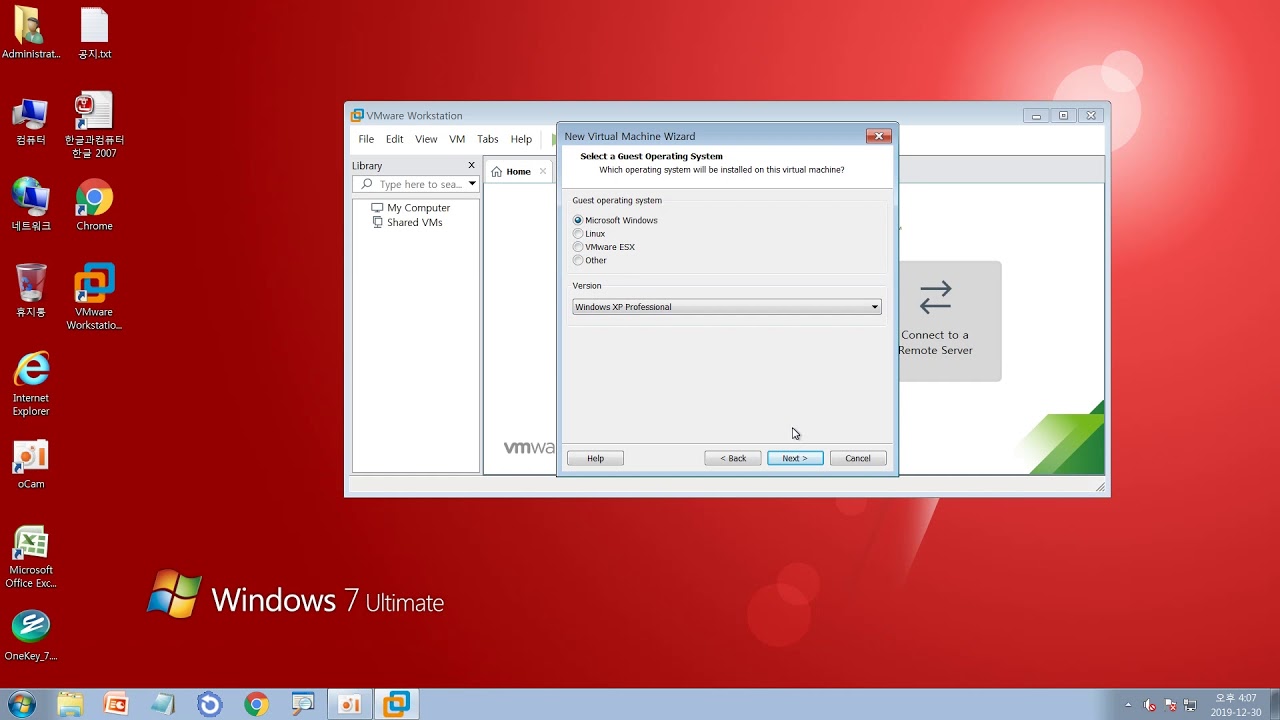This screenshot has width=1280, height=720.
Task: Open the blue circular arrow taskbar icon
Action: 209,704
